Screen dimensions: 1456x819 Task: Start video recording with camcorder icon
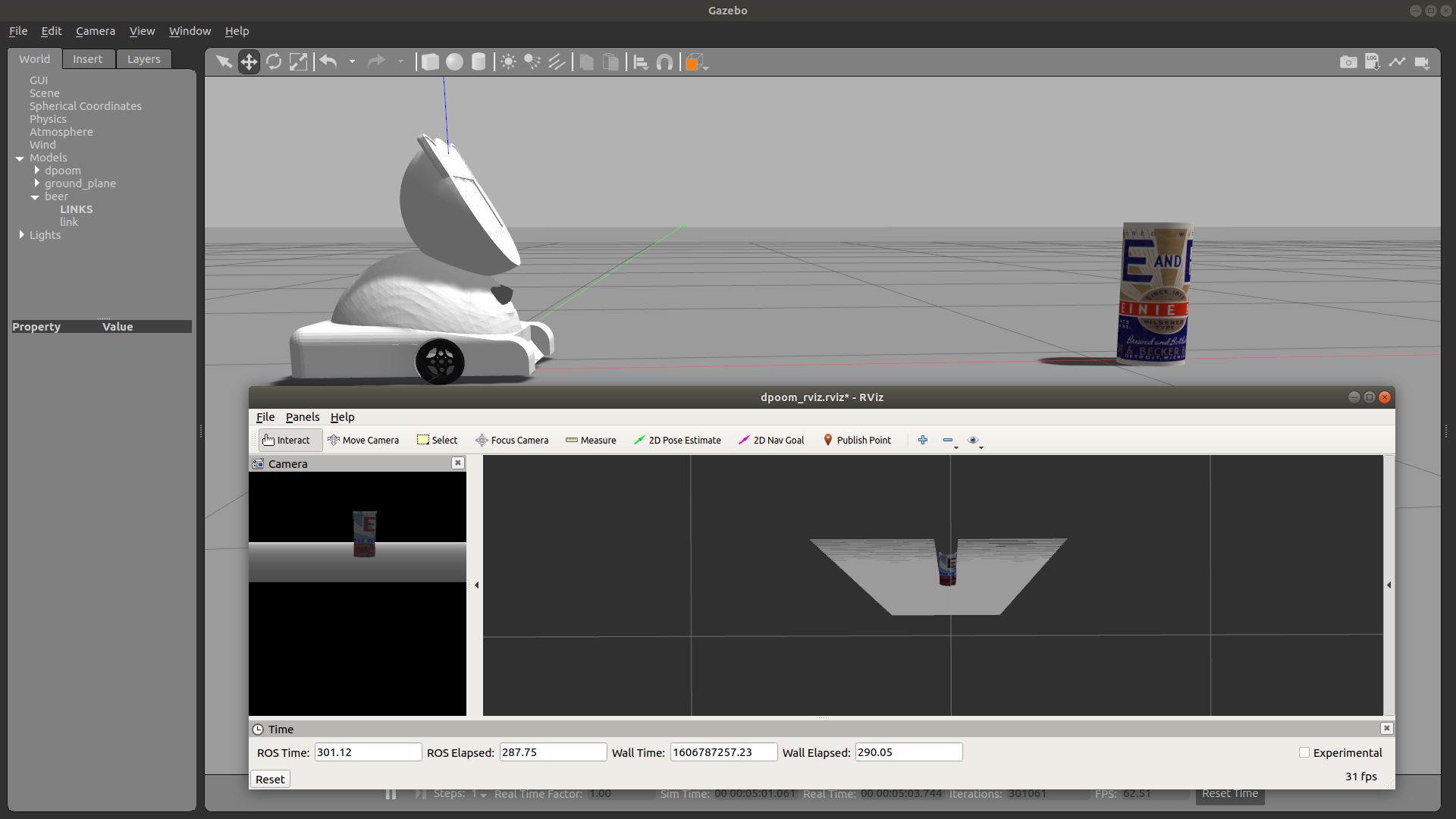pos(1422,62)
